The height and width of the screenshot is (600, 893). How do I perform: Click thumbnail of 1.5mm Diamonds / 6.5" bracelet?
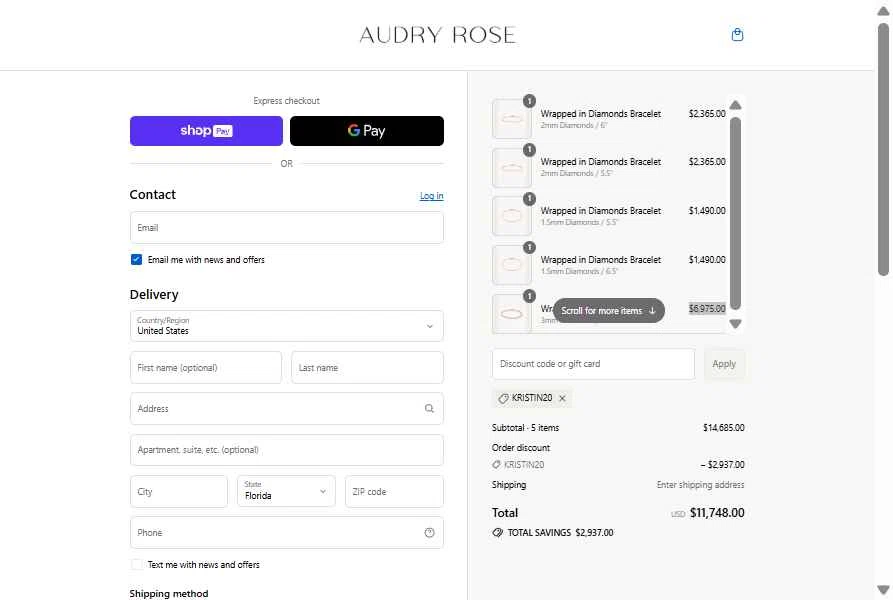(x=511, y=265)
